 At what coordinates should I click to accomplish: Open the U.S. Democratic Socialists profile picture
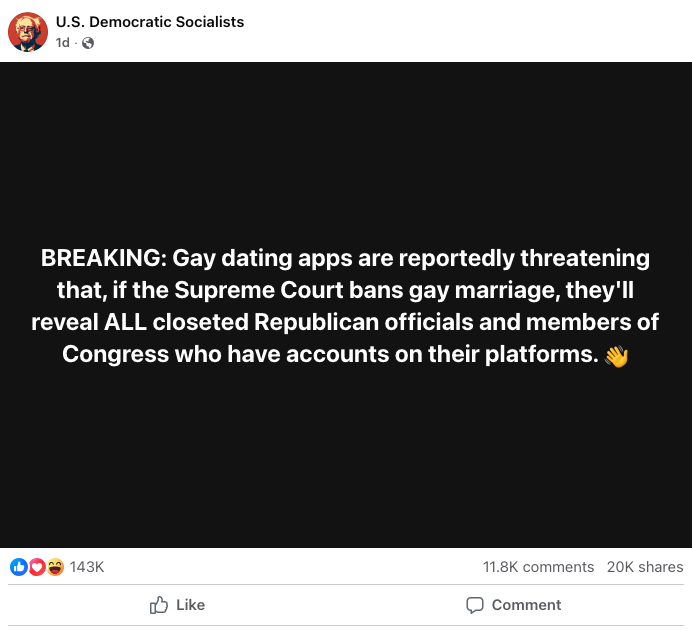click(x=28, y=32)
